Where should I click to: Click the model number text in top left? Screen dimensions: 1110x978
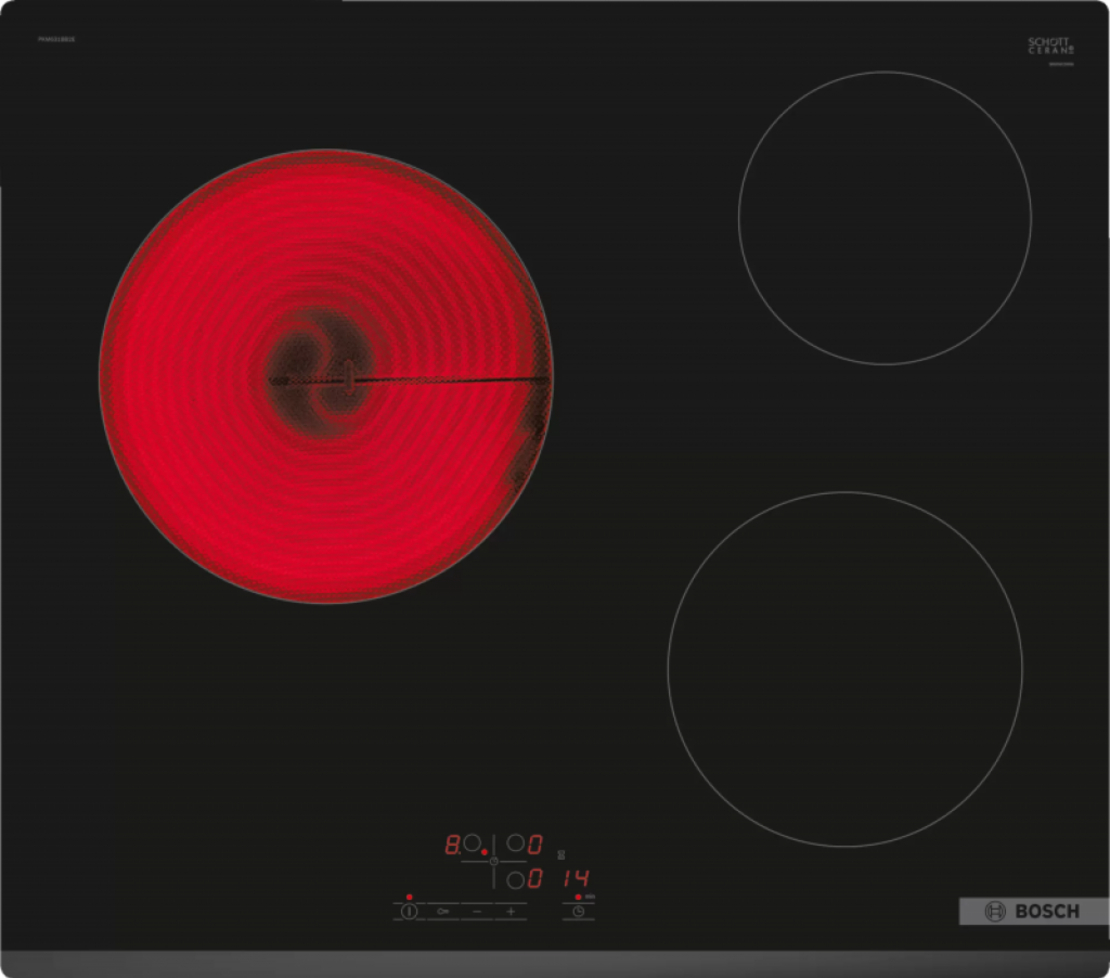click(x=57, y=39)
